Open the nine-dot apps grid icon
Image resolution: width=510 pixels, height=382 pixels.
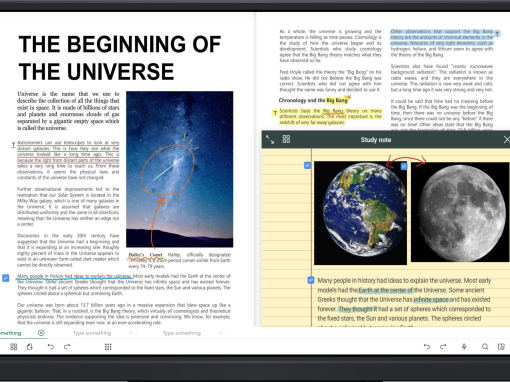coord(108,347)
